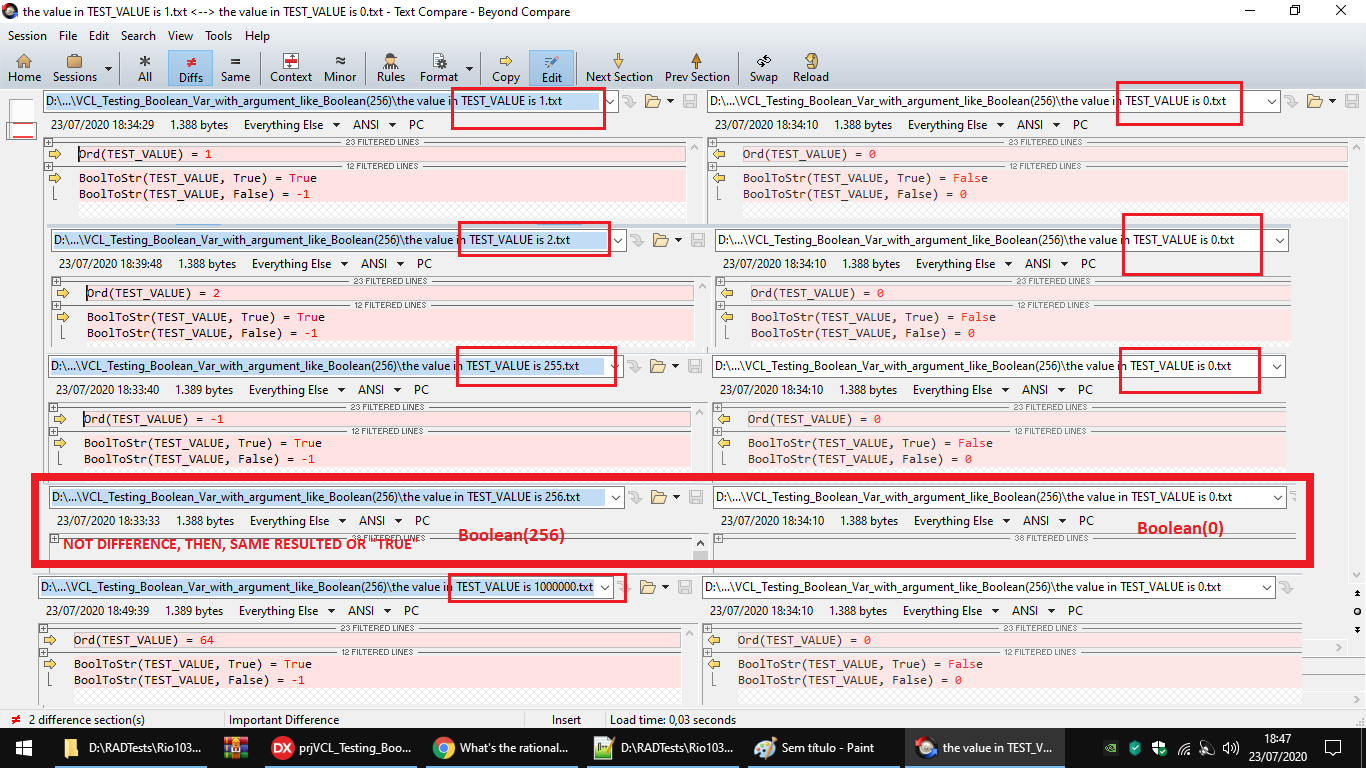Open the Help menu
Viewport: 1366px width, 768px height.
257,35
